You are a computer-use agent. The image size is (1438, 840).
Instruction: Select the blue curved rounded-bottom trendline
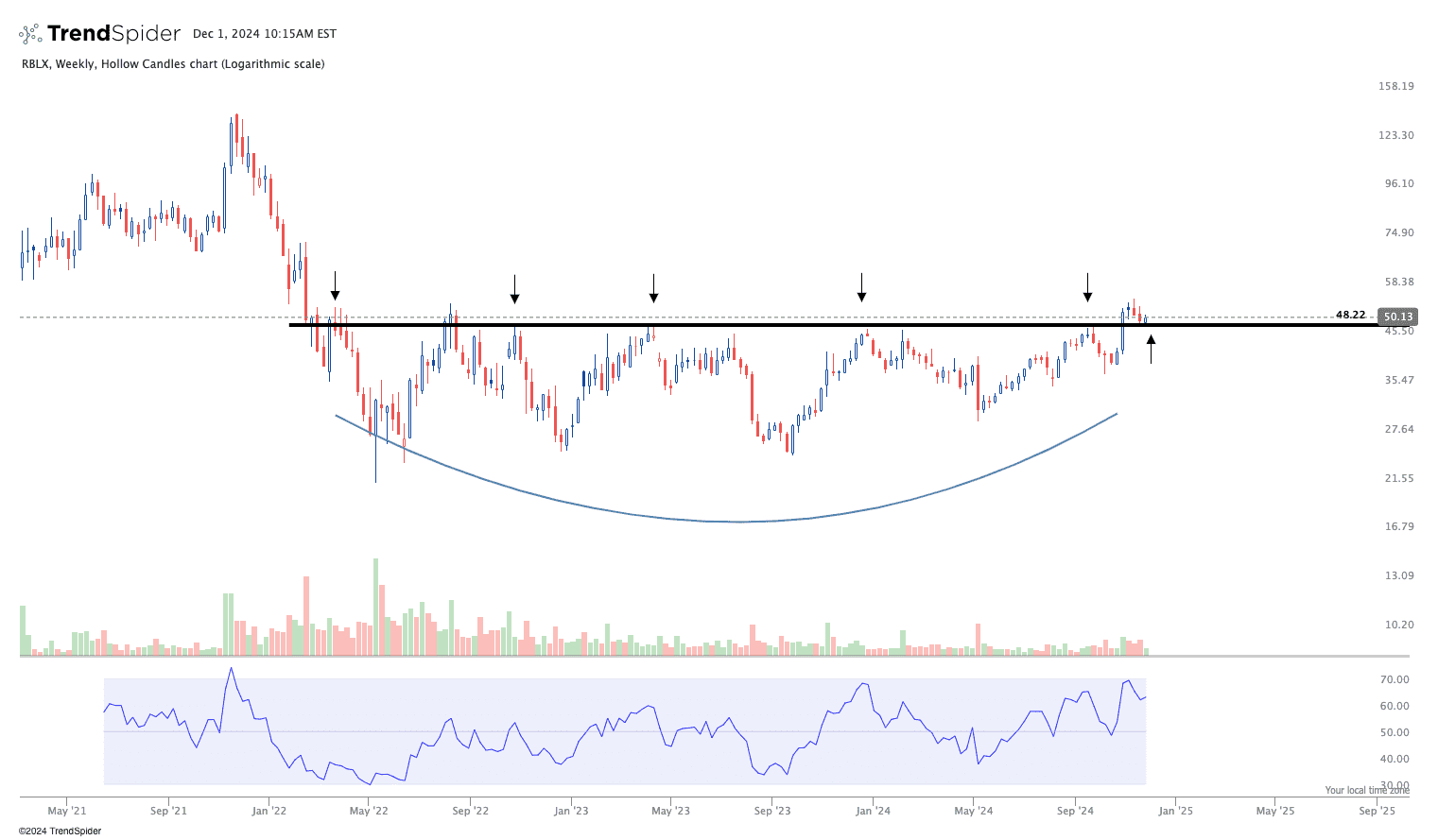click(x=737, y=521)
